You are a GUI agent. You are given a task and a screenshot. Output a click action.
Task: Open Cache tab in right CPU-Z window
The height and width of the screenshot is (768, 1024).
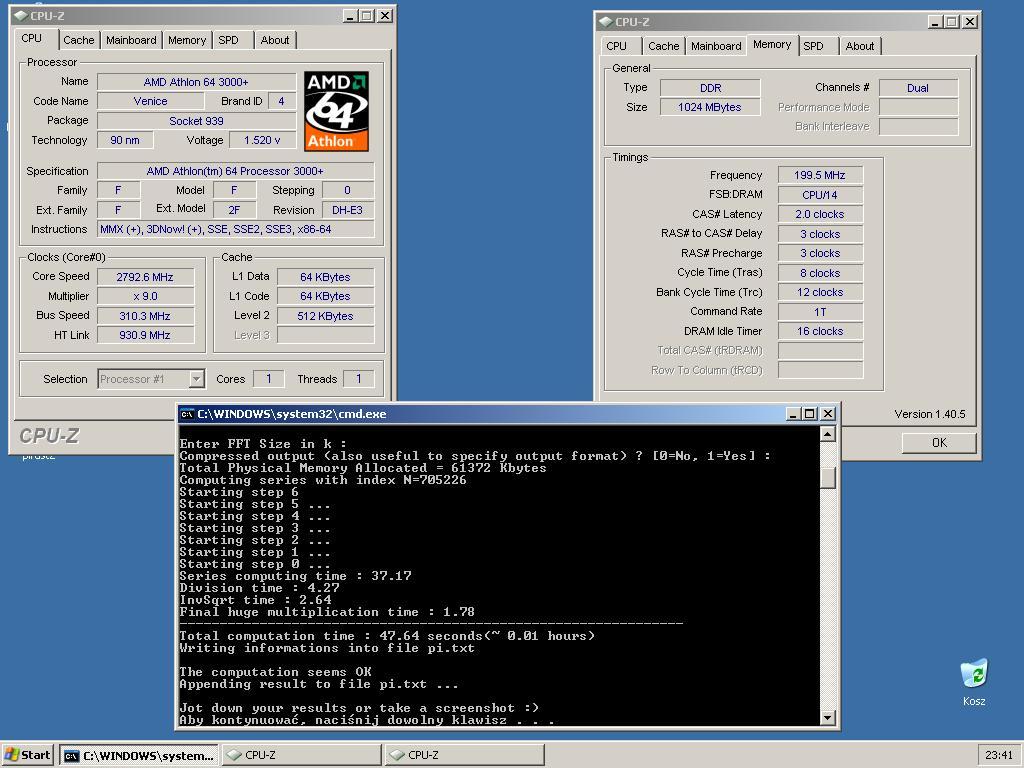(x=664, y=46)
